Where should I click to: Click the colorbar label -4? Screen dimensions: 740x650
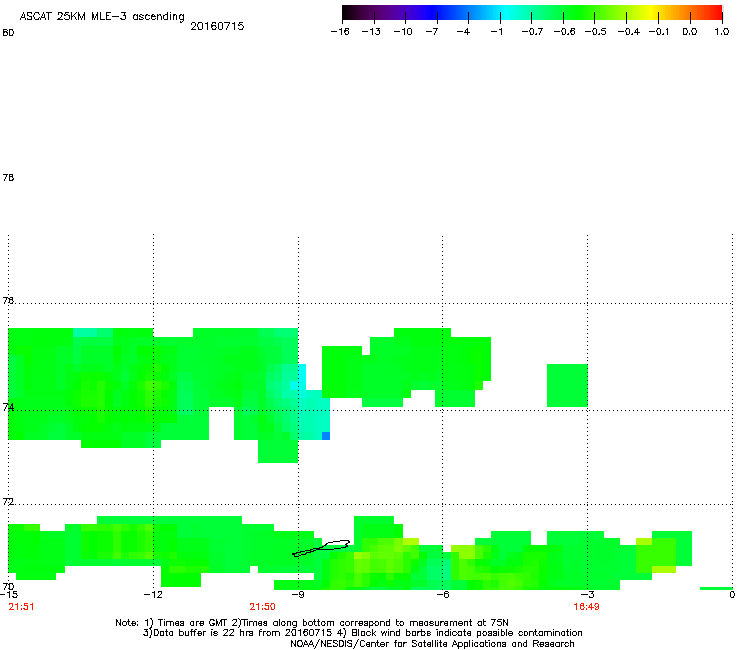(x=463, y=32)
